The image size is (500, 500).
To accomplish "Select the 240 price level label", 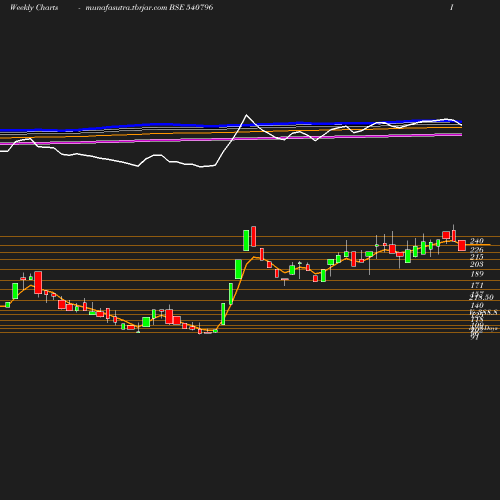I will (477, 241).
